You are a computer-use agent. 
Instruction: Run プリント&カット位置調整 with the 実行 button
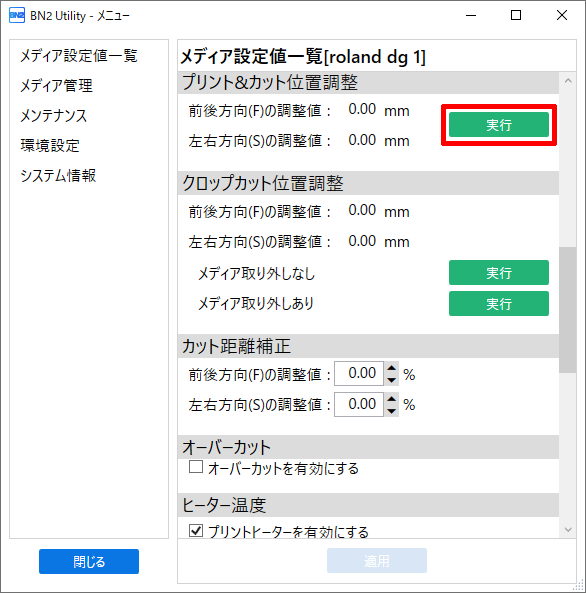pos(499,124)
